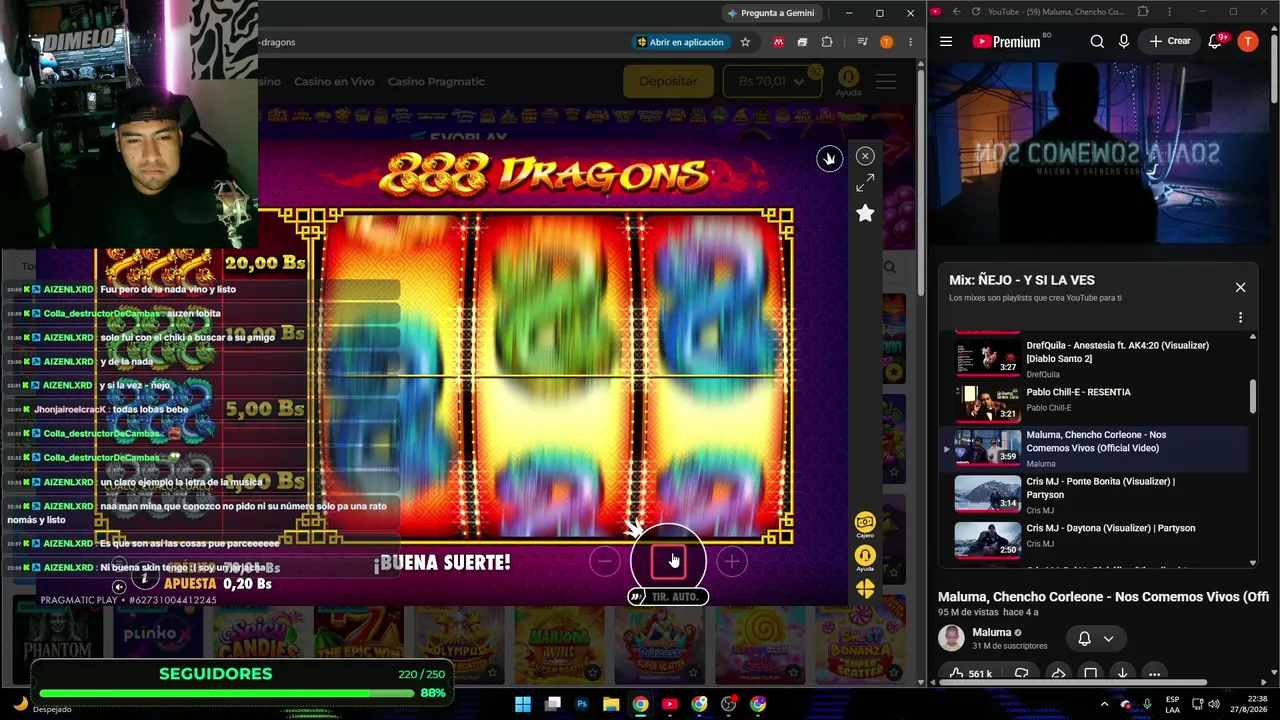1280x720 pixels.
Task: Open the Bs 70,01 balance dropdown
Action: tap(772, 81)
